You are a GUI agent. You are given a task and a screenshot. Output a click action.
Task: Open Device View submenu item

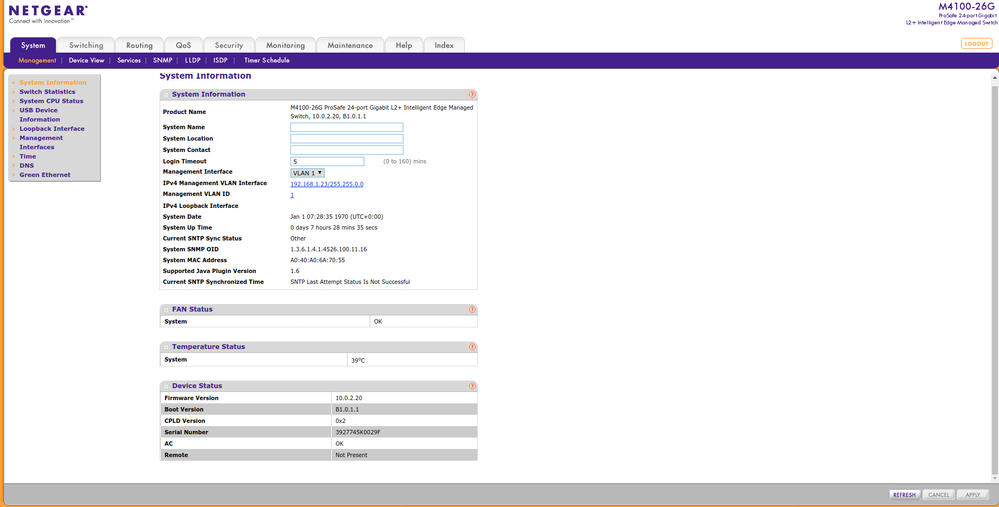click(86, 60)
